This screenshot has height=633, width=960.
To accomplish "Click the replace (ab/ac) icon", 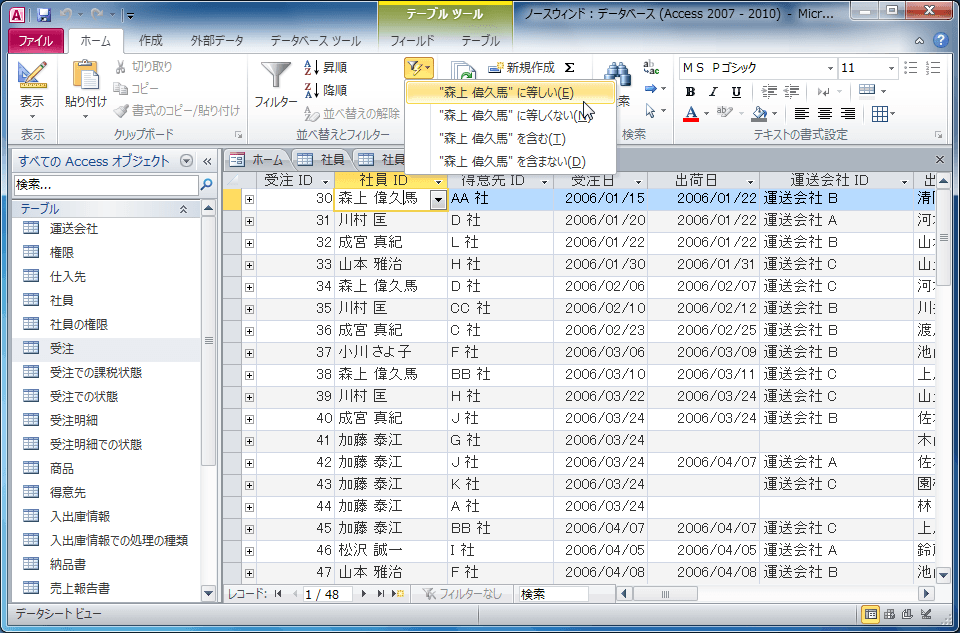I will 651,67.
